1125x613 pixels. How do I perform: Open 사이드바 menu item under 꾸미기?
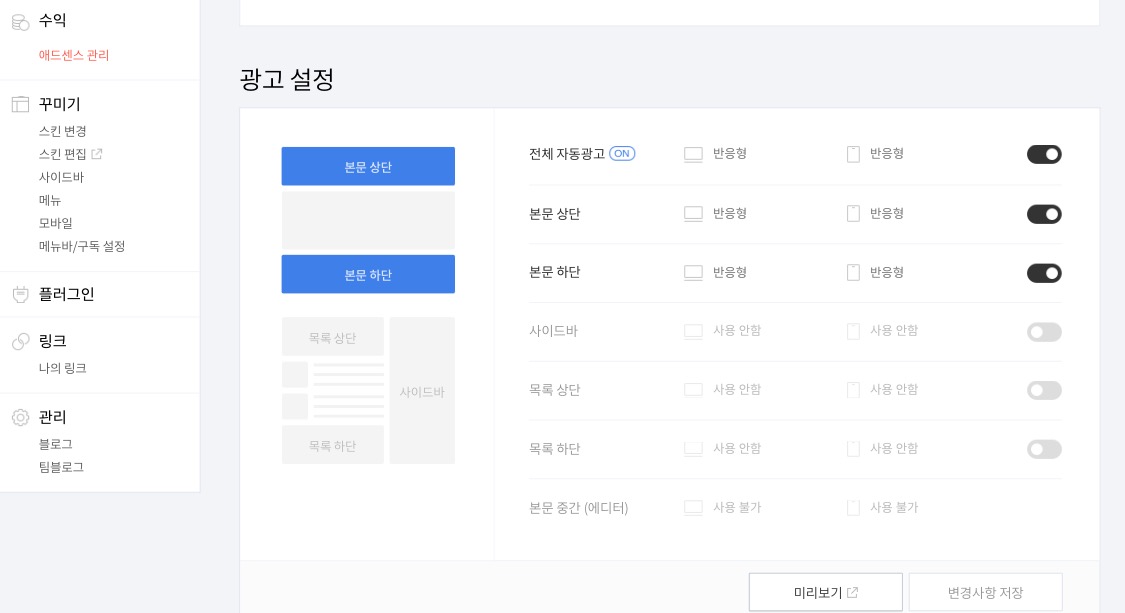click(61, 177)
